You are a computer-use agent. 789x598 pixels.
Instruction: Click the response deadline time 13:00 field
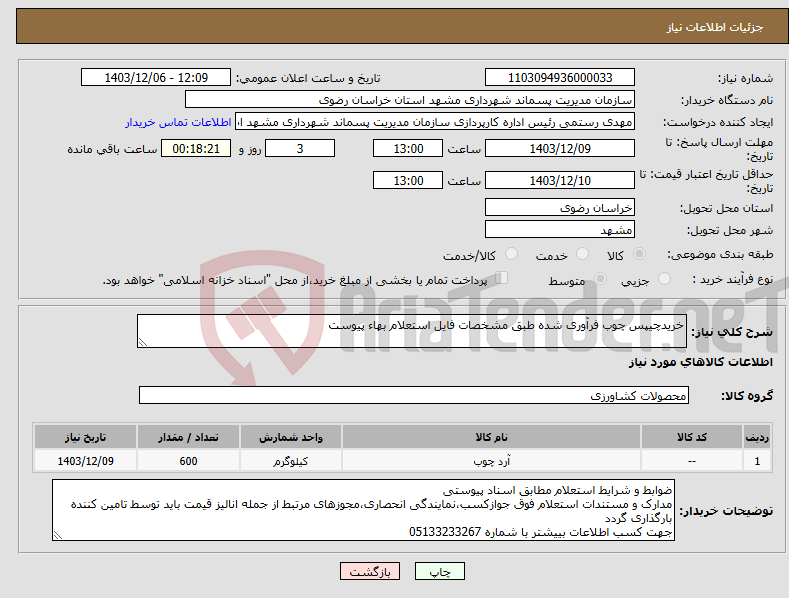pyautogui.click(x=408, y=148)
